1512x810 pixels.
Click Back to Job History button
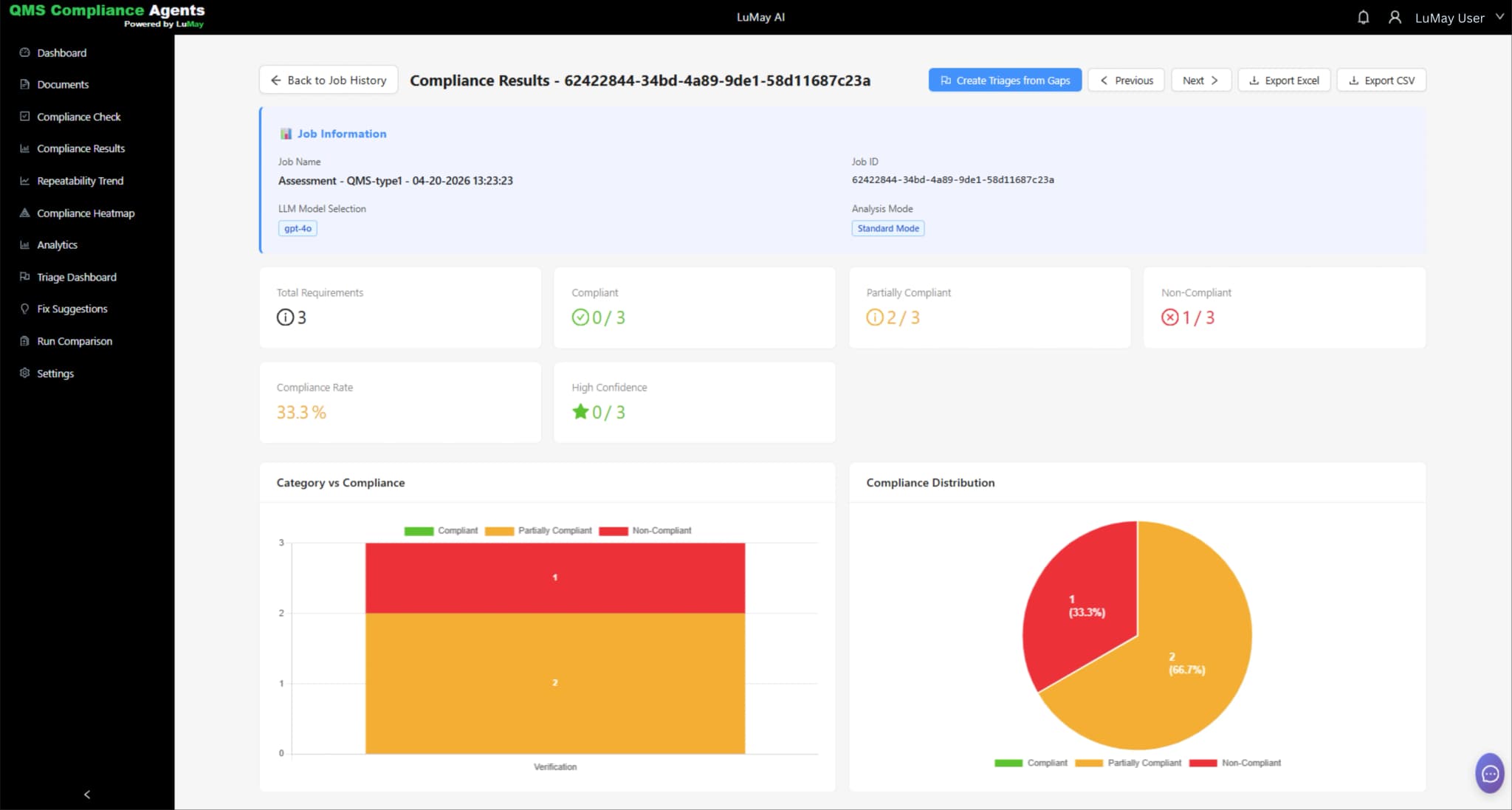[329, 80]
